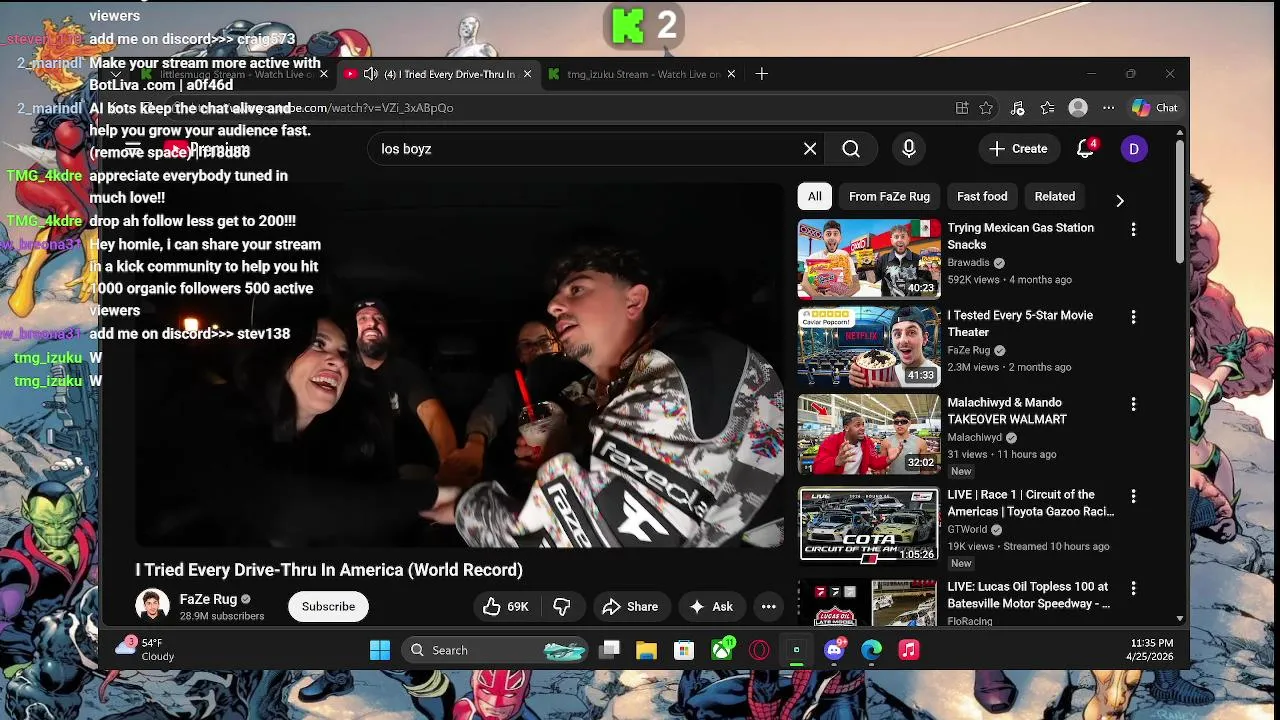Screen dimensions: 1280x720
Task: Switch to the 'I Tried Every Drive-Thru' browser tab
Action: click(438, 74)
